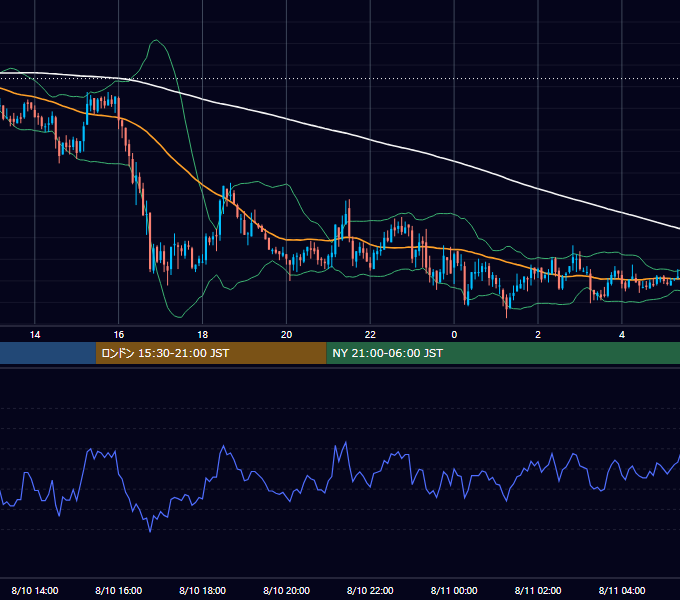The width and height of the screenshot is (680, 600).
Task: Click the 8/11 00:00 date label
Action: pyautogui.click(x=454, y=590)
